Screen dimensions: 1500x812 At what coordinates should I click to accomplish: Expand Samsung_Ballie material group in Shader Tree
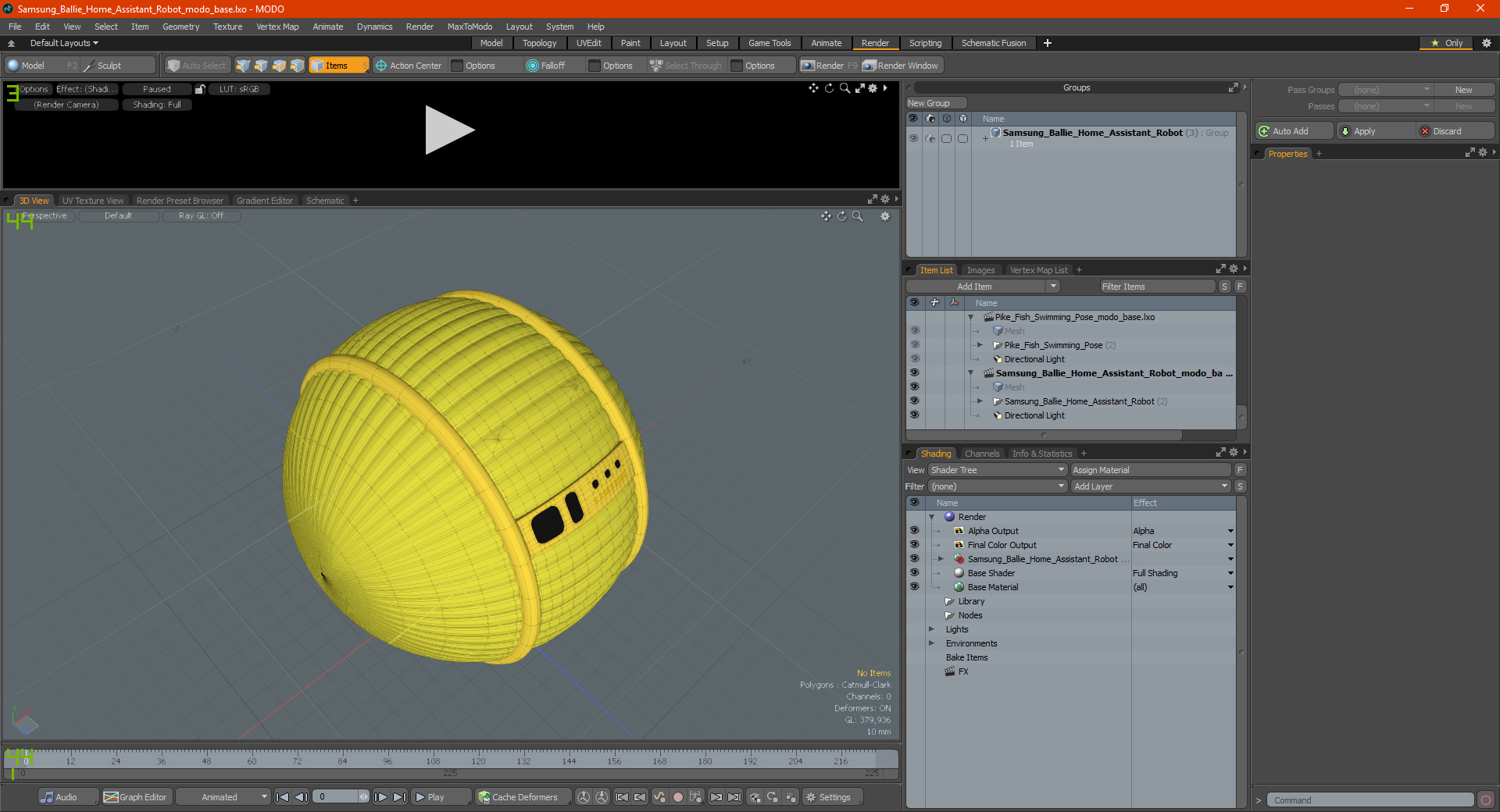(x=941, y=559)
